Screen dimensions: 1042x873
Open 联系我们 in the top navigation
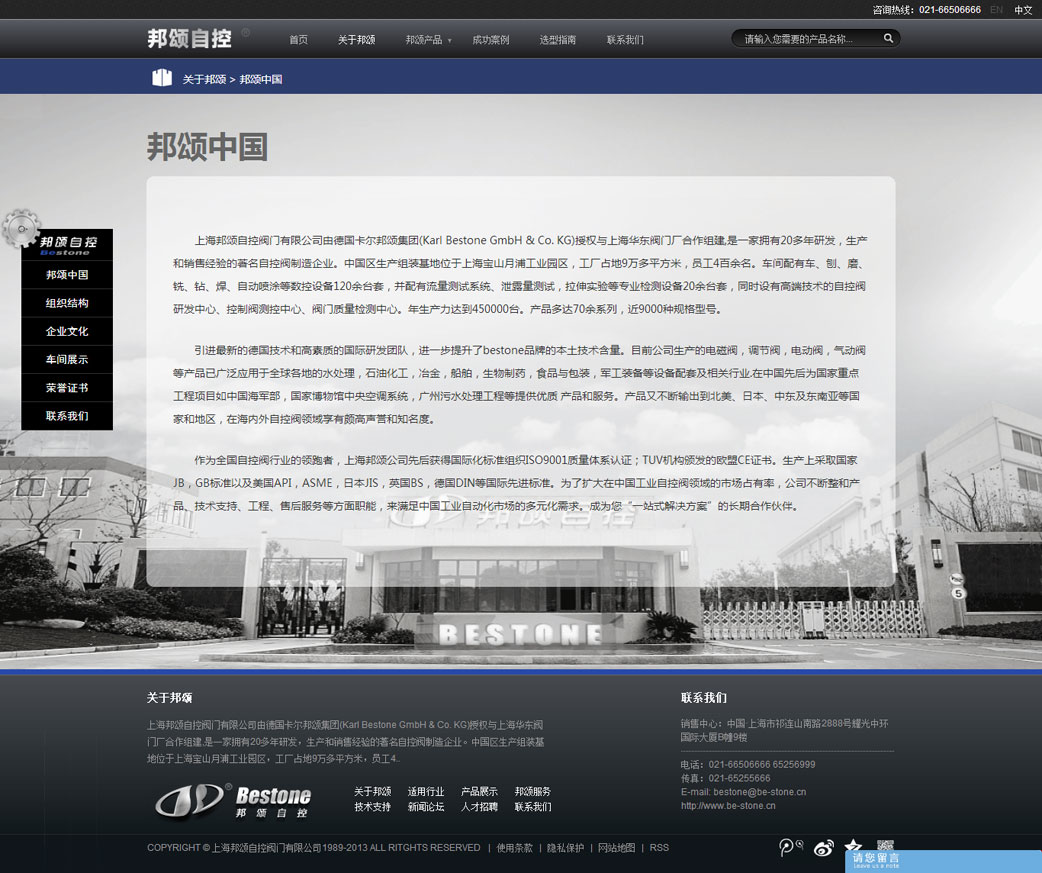(x=625, y=40)
